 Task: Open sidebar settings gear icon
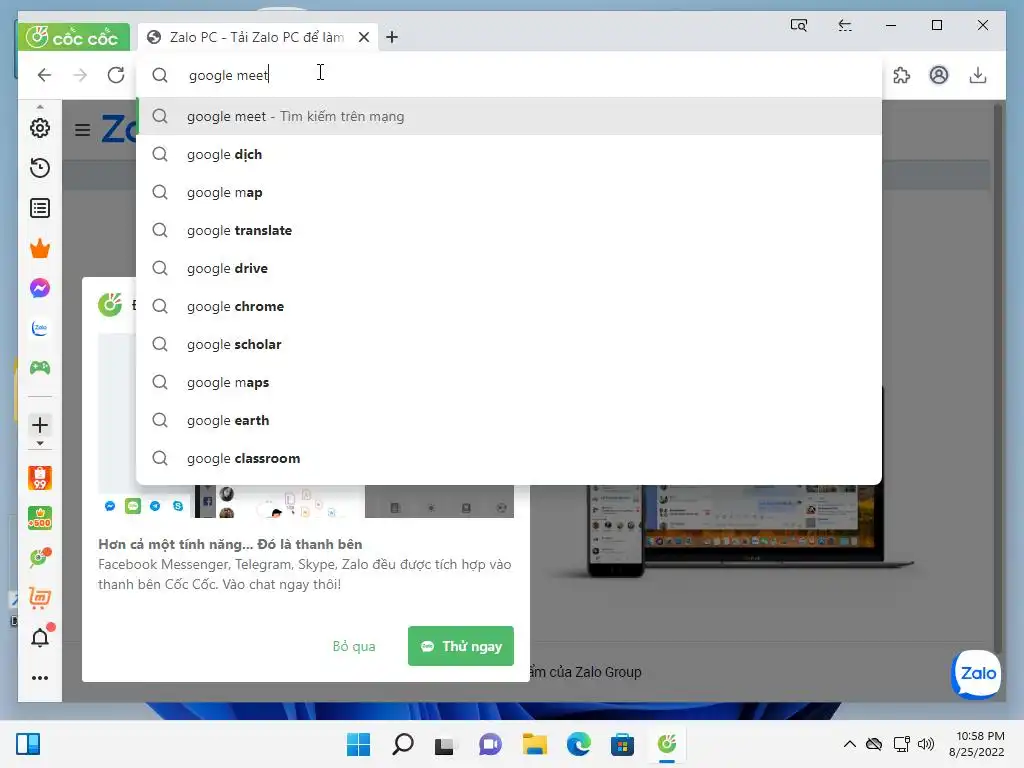(40, 128)
